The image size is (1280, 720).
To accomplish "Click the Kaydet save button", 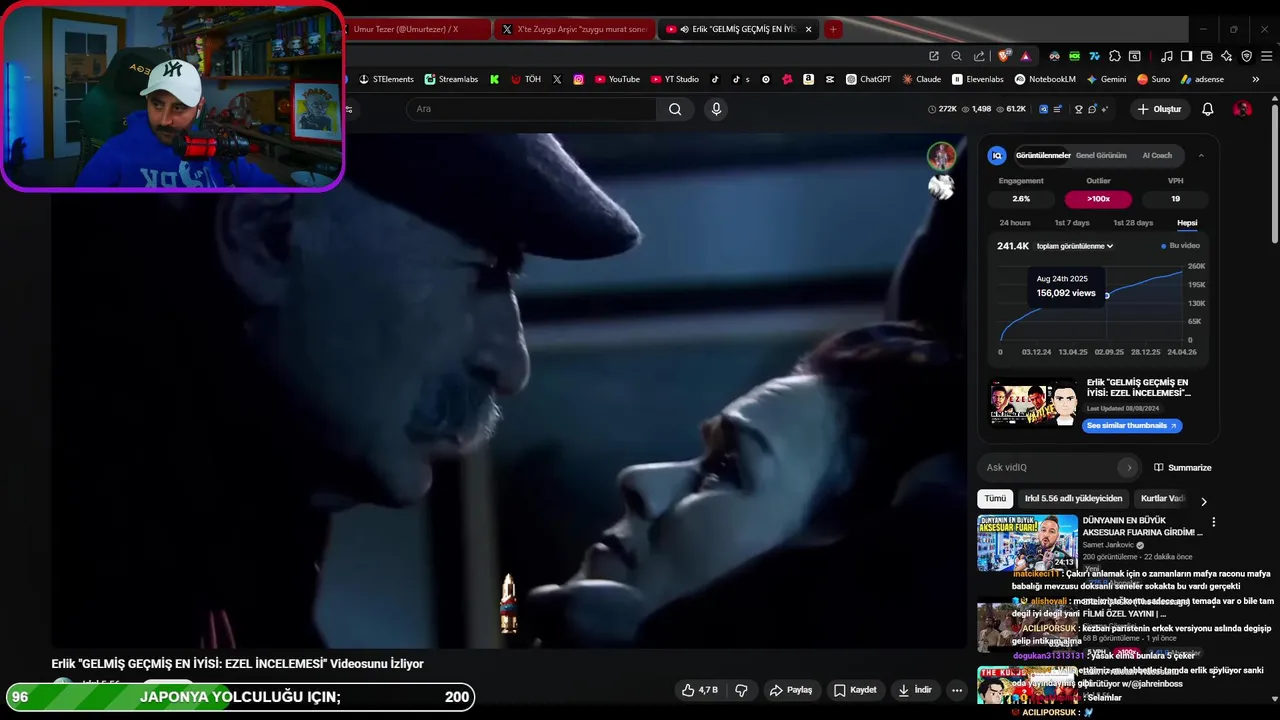I will pyautogui.click(x=855, y=690).
